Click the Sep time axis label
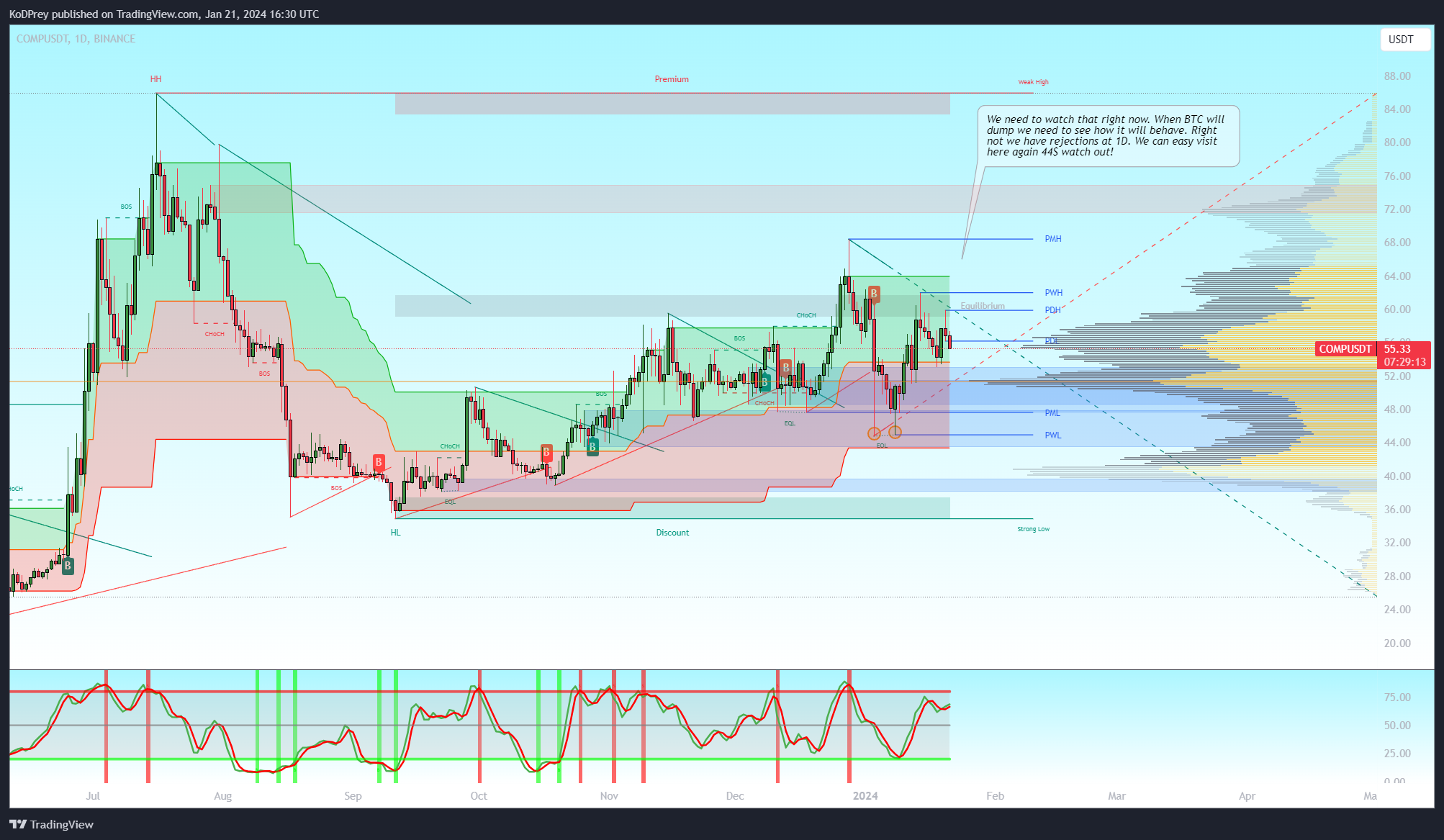This screenshot has width=1444, height=840. pyautogui.click(x=353, y=796)
